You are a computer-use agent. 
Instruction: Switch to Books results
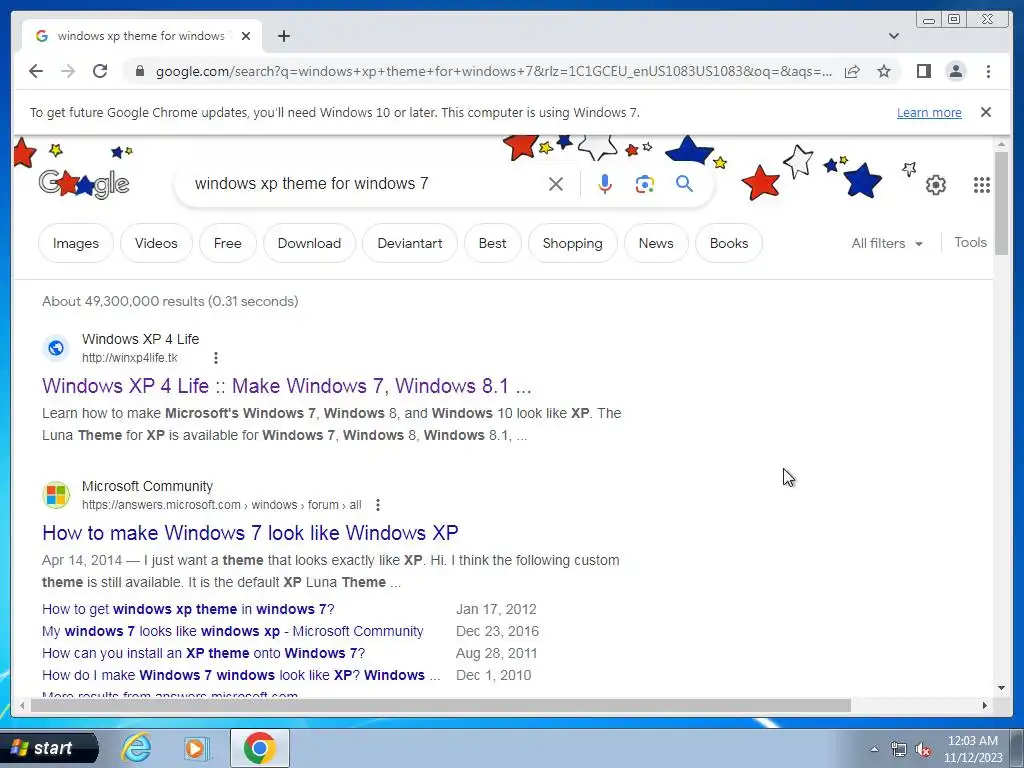(729, 243)
